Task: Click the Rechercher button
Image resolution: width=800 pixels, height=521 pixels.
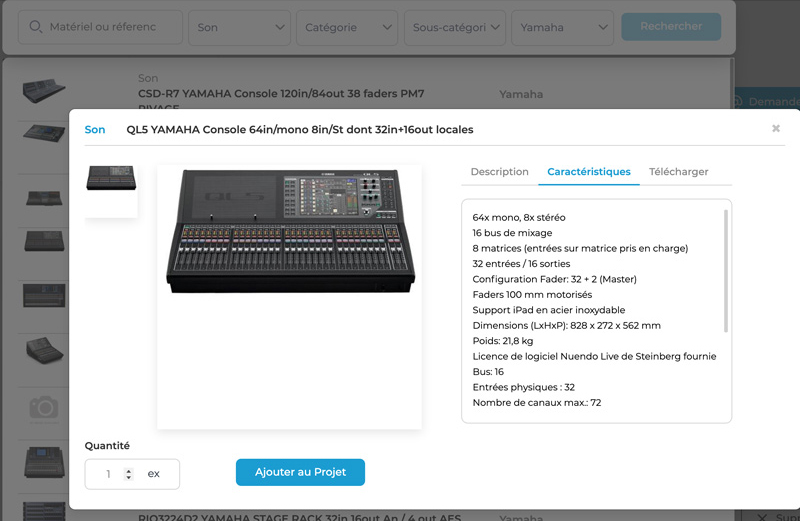Action: (x=671, y=27)
